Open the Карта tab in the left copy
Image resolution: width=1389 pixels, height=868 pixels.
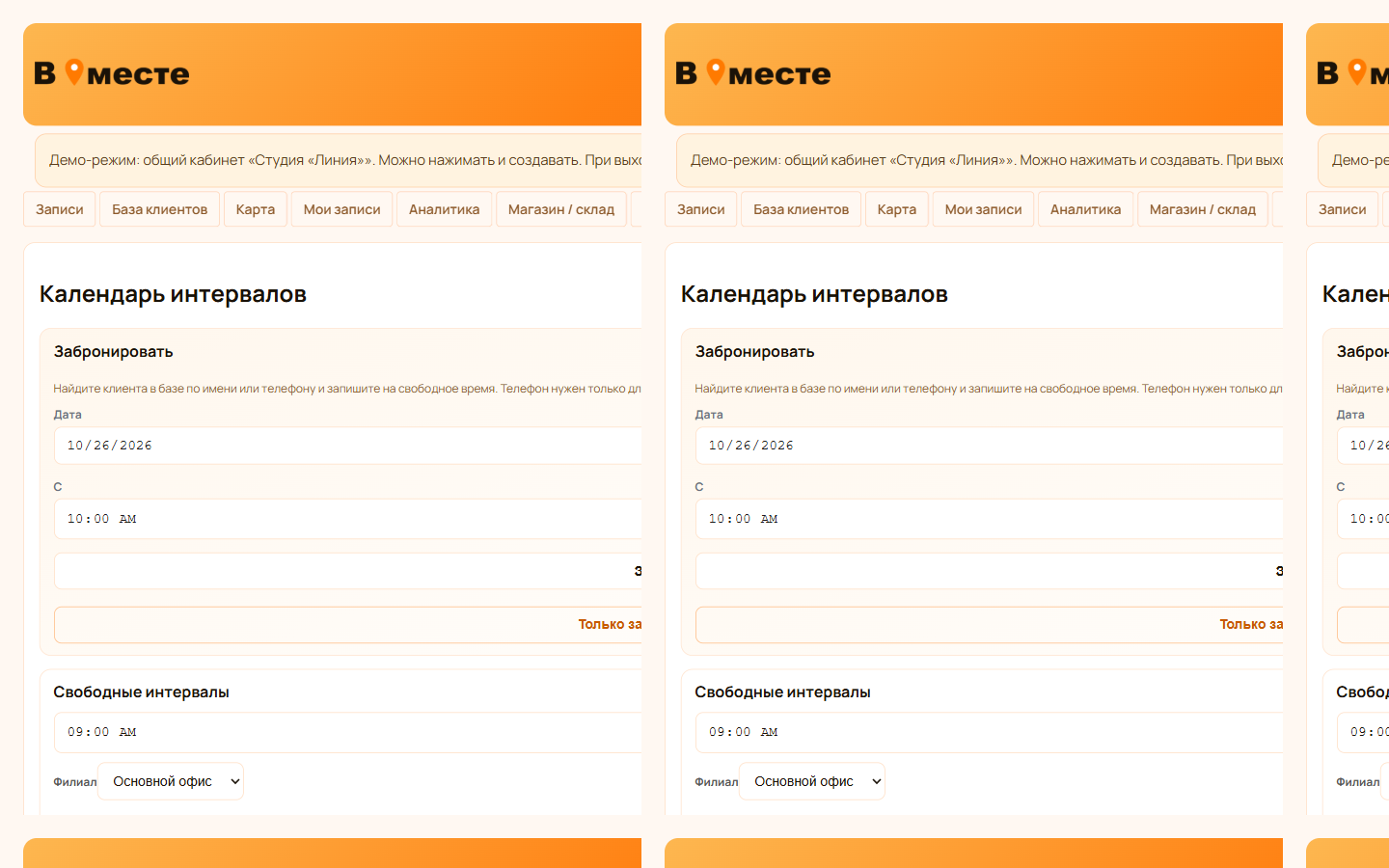tap(256, 209)
